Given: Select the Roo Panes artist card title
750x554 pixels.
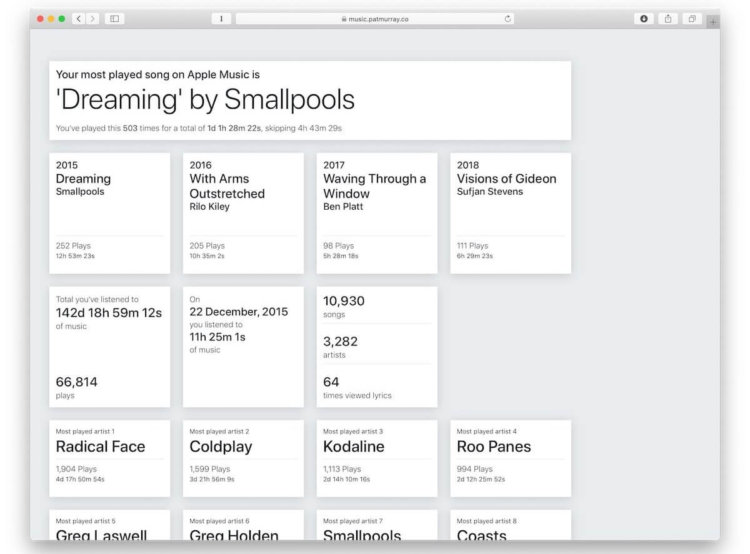Looking at the screenshot, I should (x=494, y=447).
